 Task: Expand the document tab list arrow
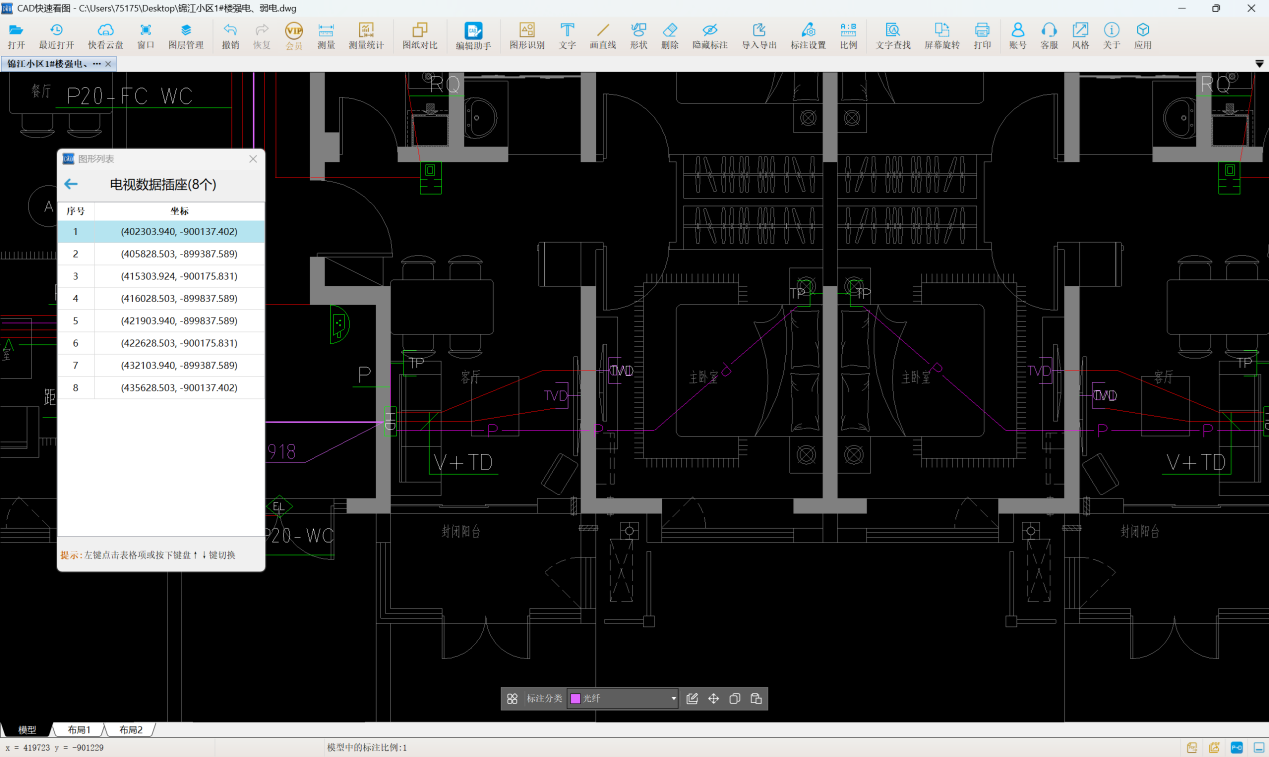(x=1259, y=64)
